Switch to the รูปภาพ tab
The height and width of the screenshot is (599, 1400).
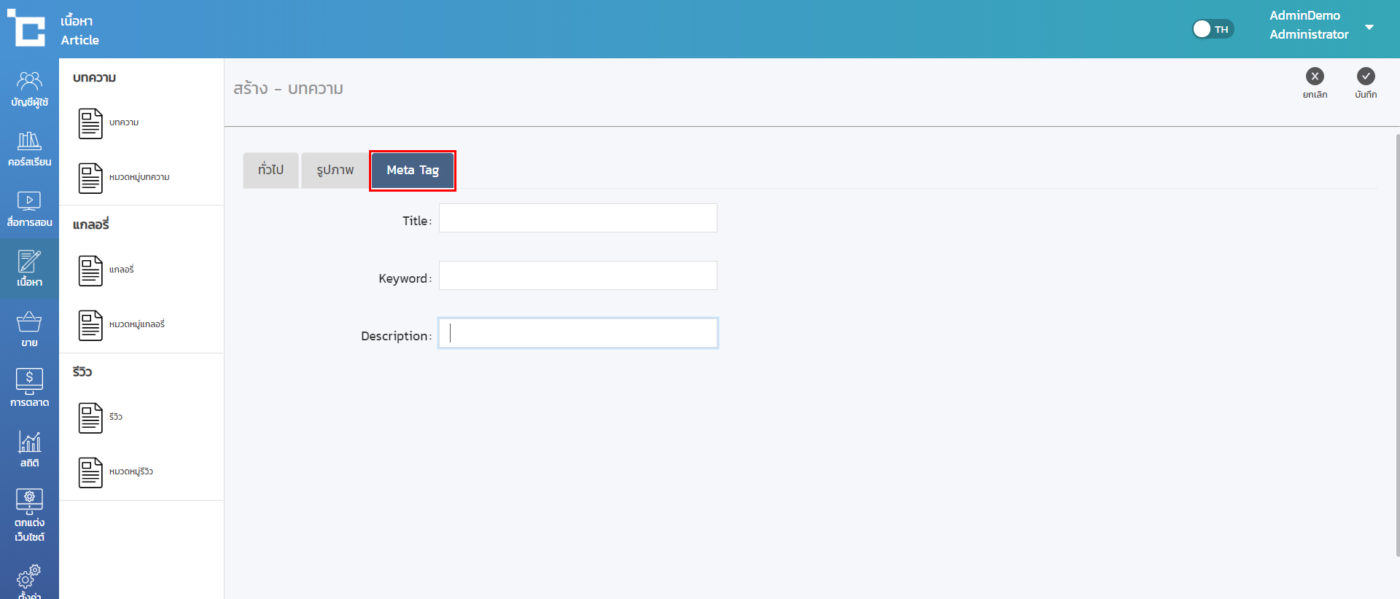(335, 171)
